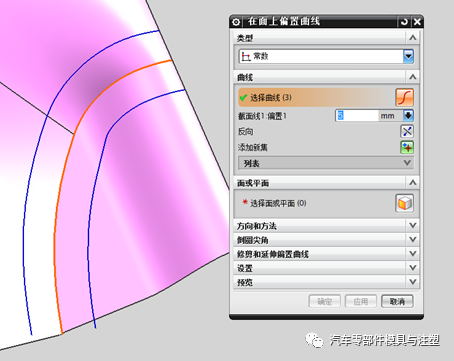Click the 添加新集 add new set icon

407,147
